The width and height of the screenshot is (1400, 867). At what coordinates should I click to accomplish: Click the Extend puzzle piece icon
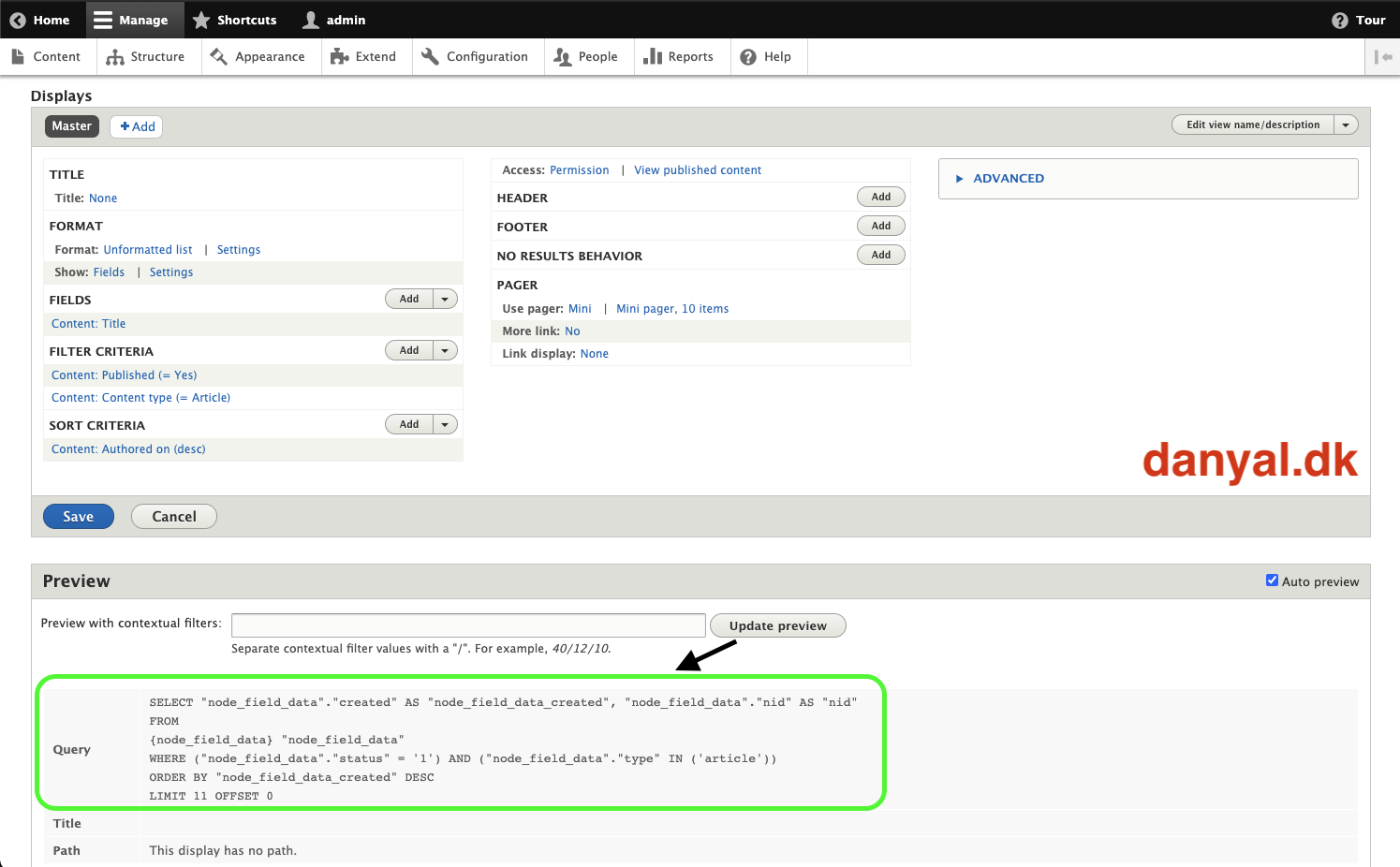[x=340, y=57]
